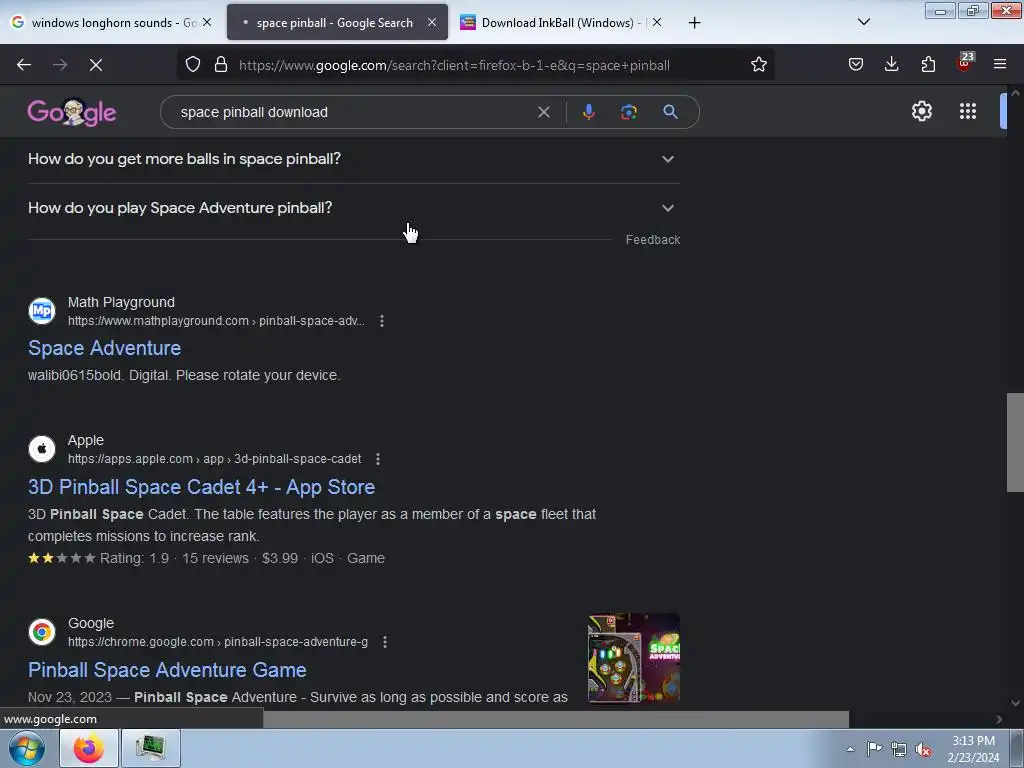The image size is (1024, 768).
Task: Click the site security padlock icon
Action: [221, 65]
